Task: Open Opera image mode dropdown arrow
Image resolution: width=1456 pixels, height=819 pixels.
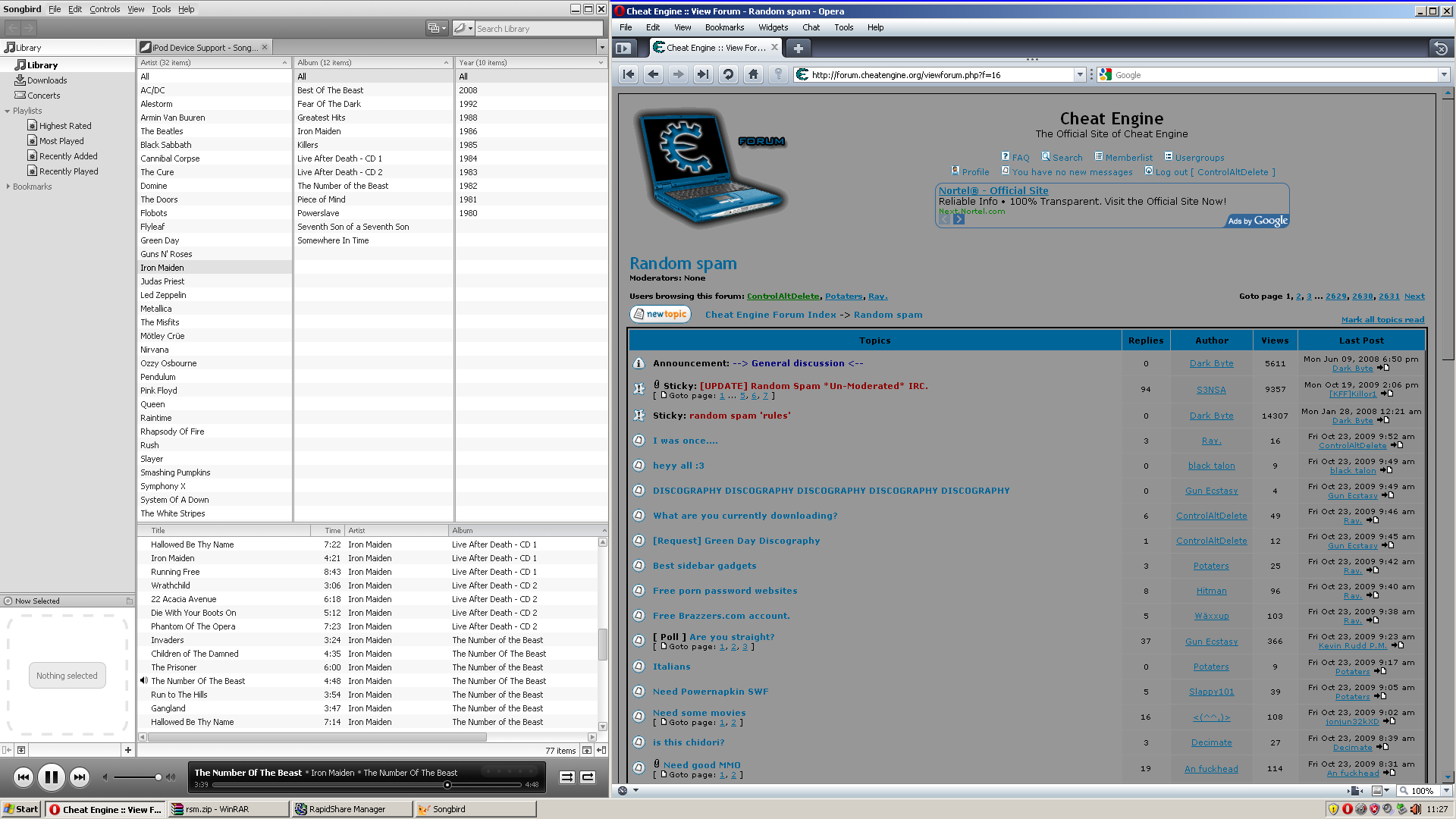Action: click(1387, 790)
